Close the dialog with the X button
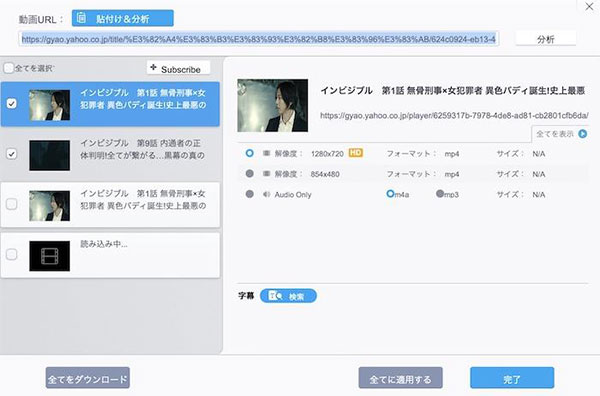This screenshot has width=600, height=396. click(589, 7)
